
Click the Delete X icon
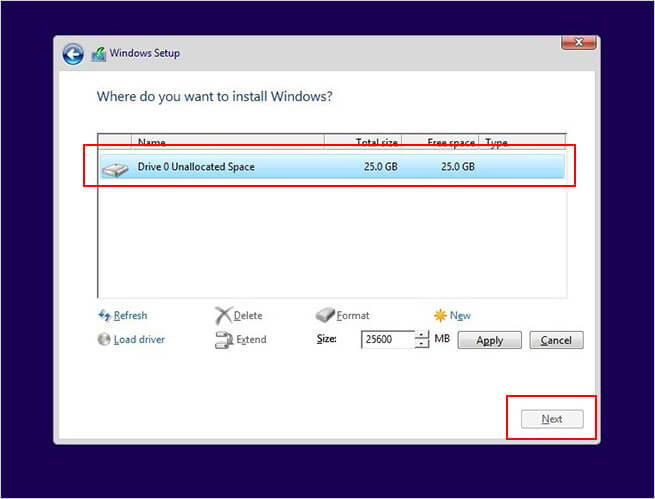(x=223, y=315)
